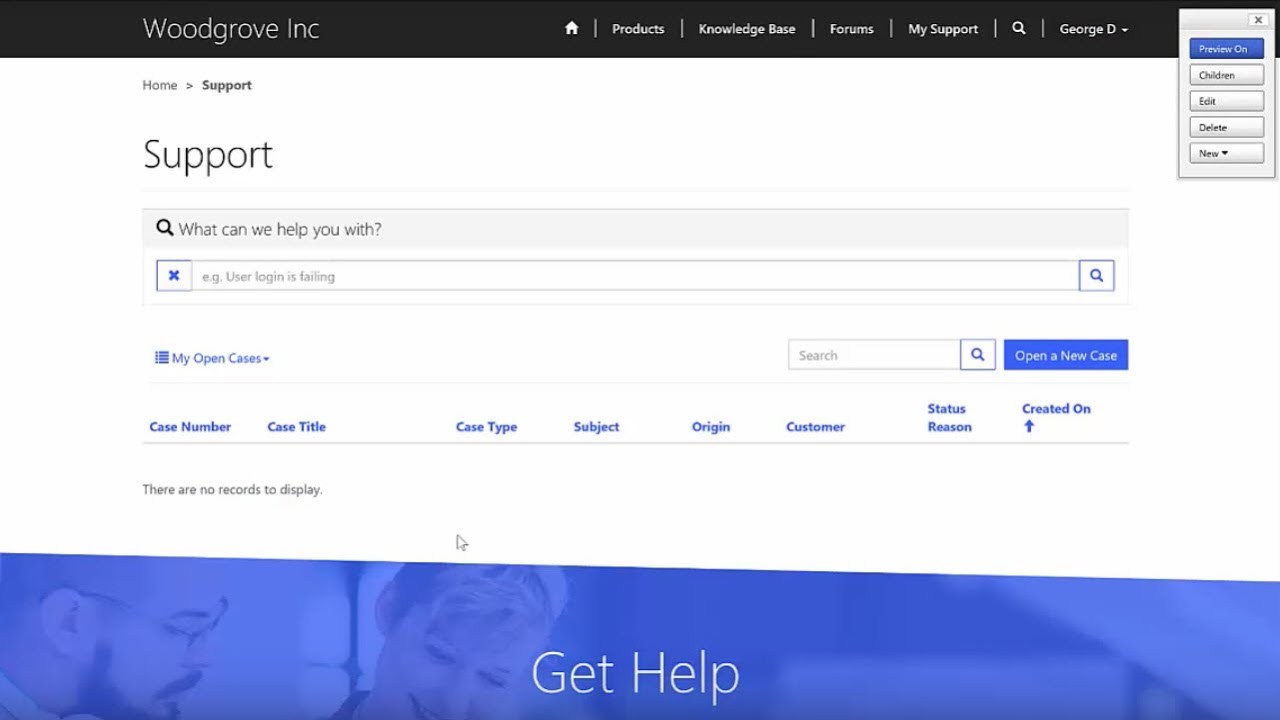This screenshot has width=1280, height=720.
Task: Toggle the Preview On button
Action: 1226,49
